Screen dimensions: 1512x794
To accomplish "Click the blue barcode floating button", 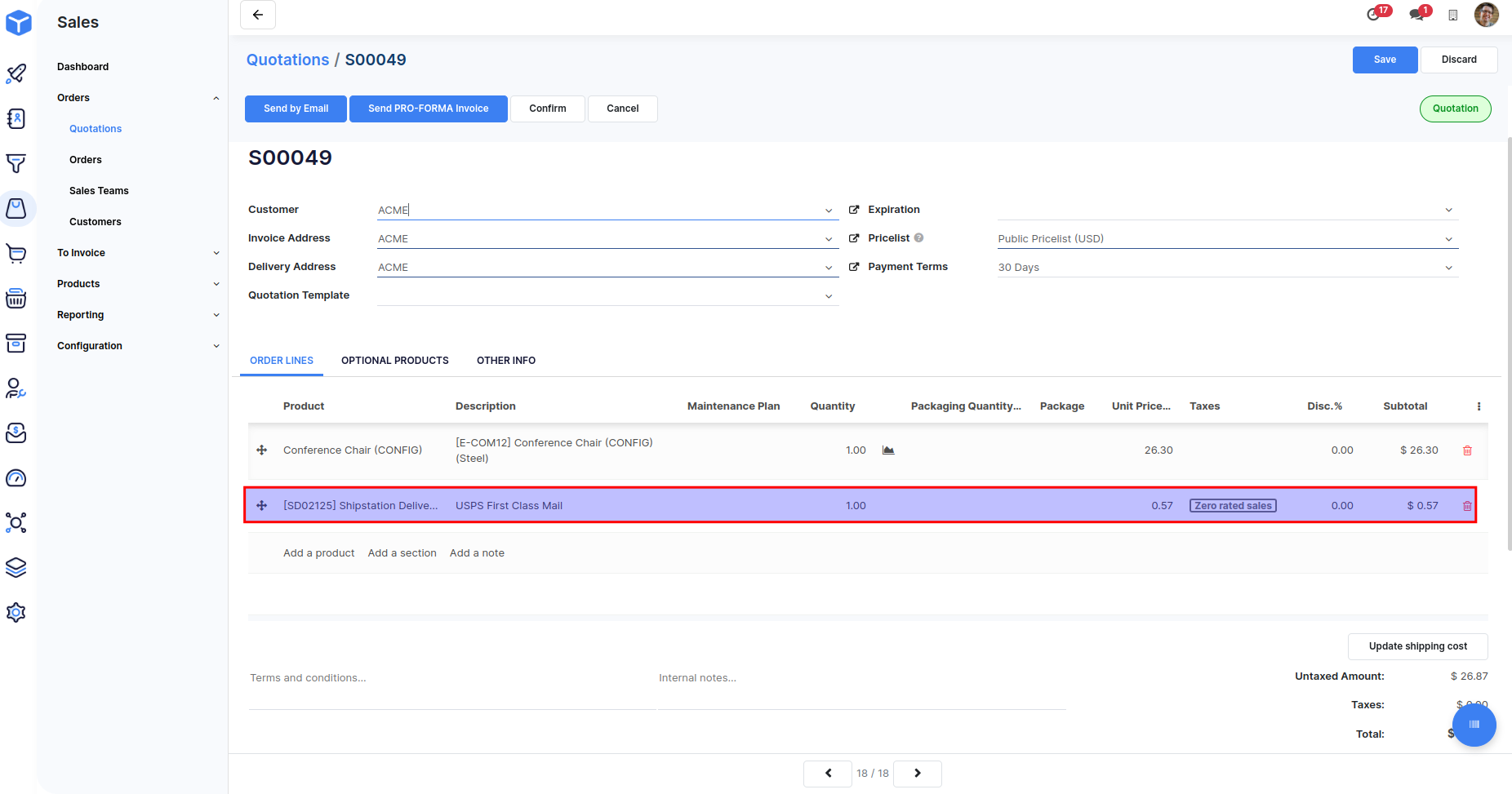I will pyautogui.click(x=1474, y=724).
